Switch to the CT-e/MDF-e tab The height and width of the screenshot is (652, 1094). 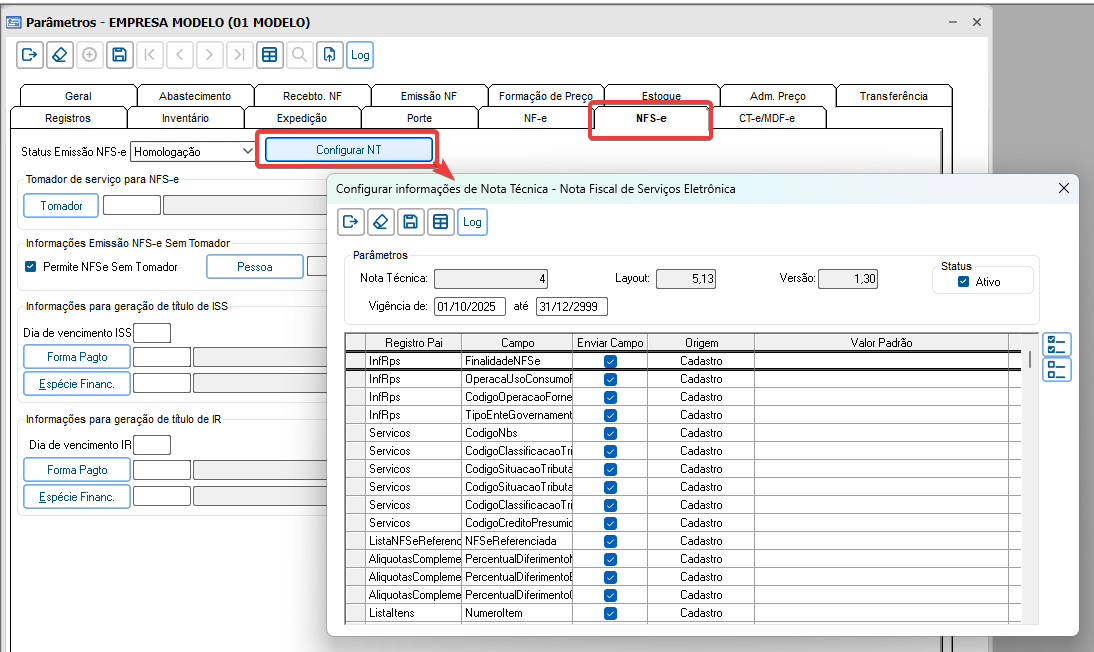767,118
